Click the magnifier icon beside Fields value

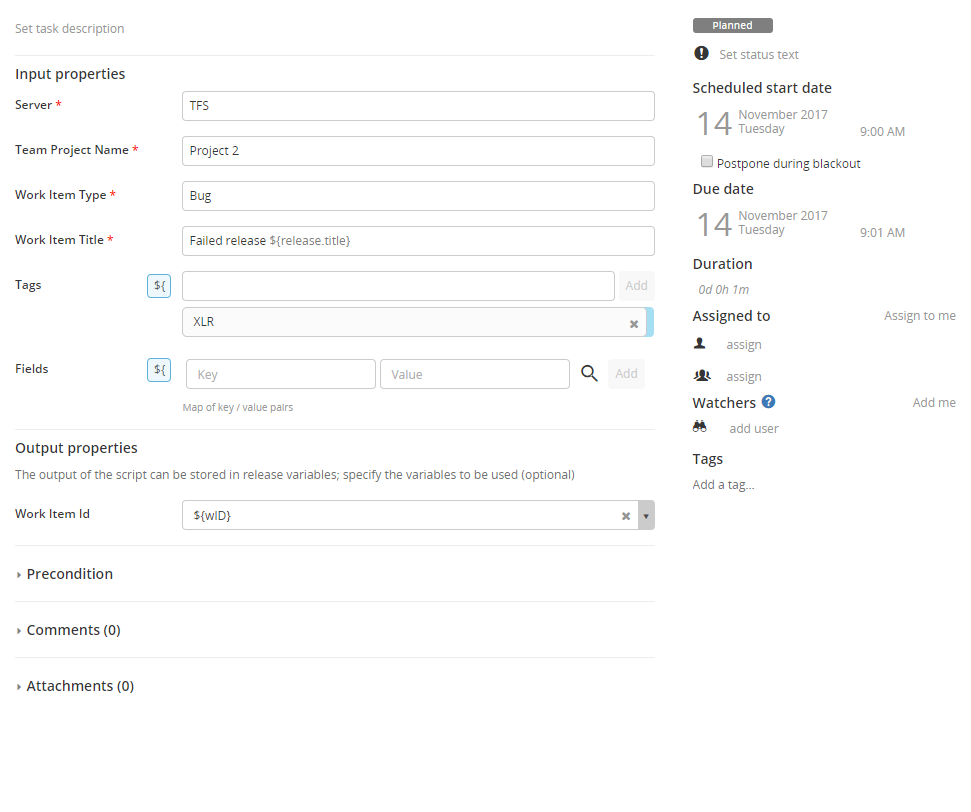point(590,374)
